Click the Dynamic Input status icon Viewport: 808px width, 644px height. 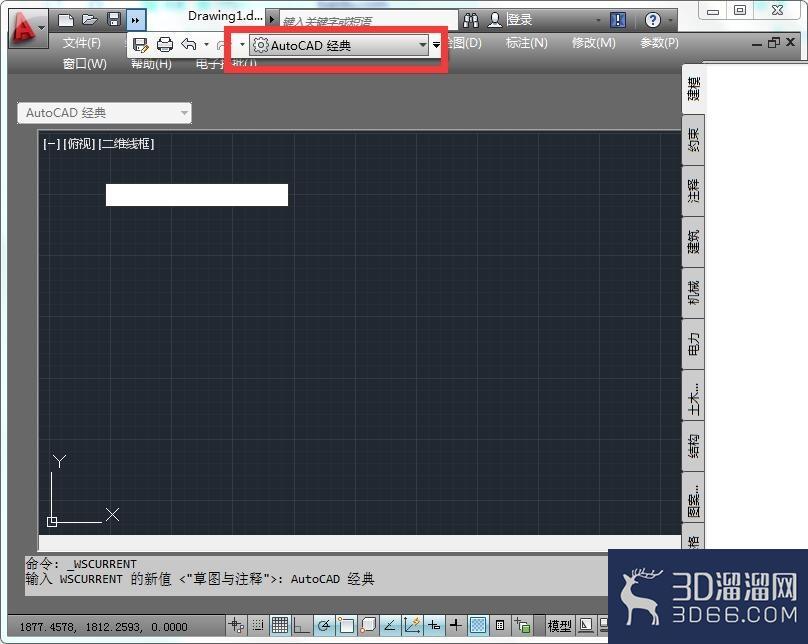434,625
